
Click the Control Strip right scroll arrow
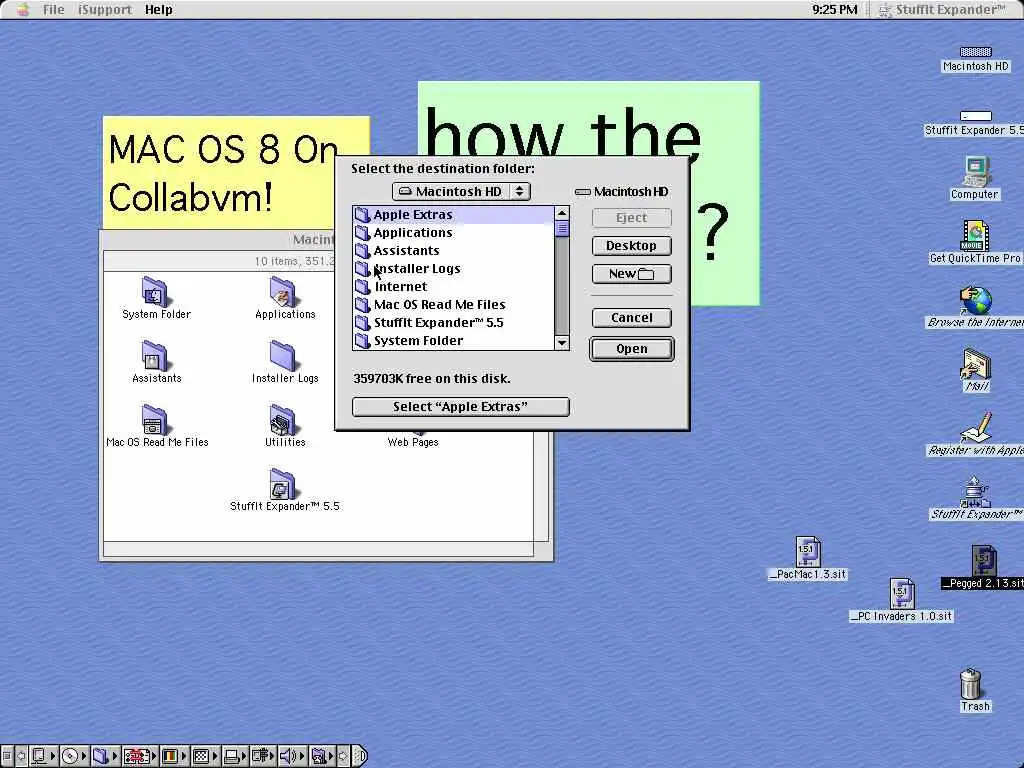click(x=344, y=756)
